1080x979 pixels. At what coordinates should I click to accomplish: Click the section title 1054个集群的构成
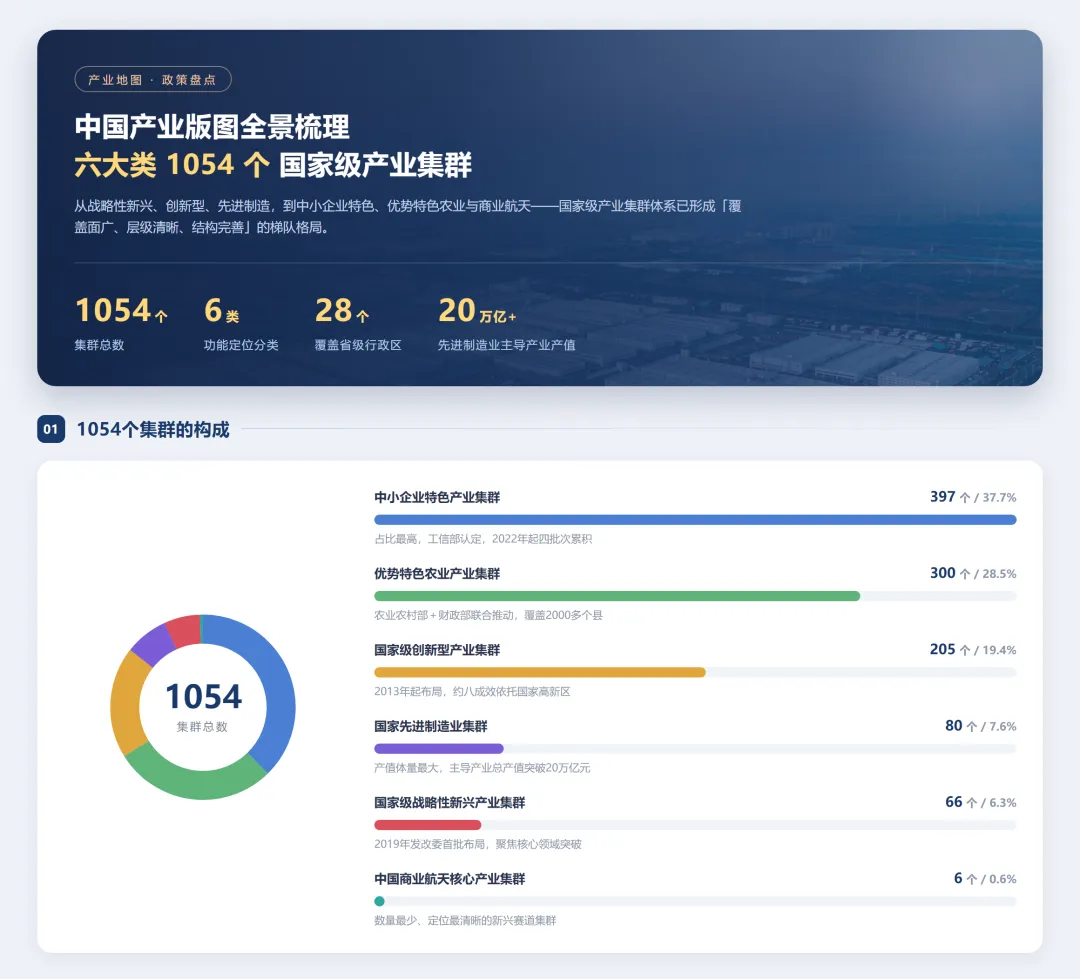point(153,430)
